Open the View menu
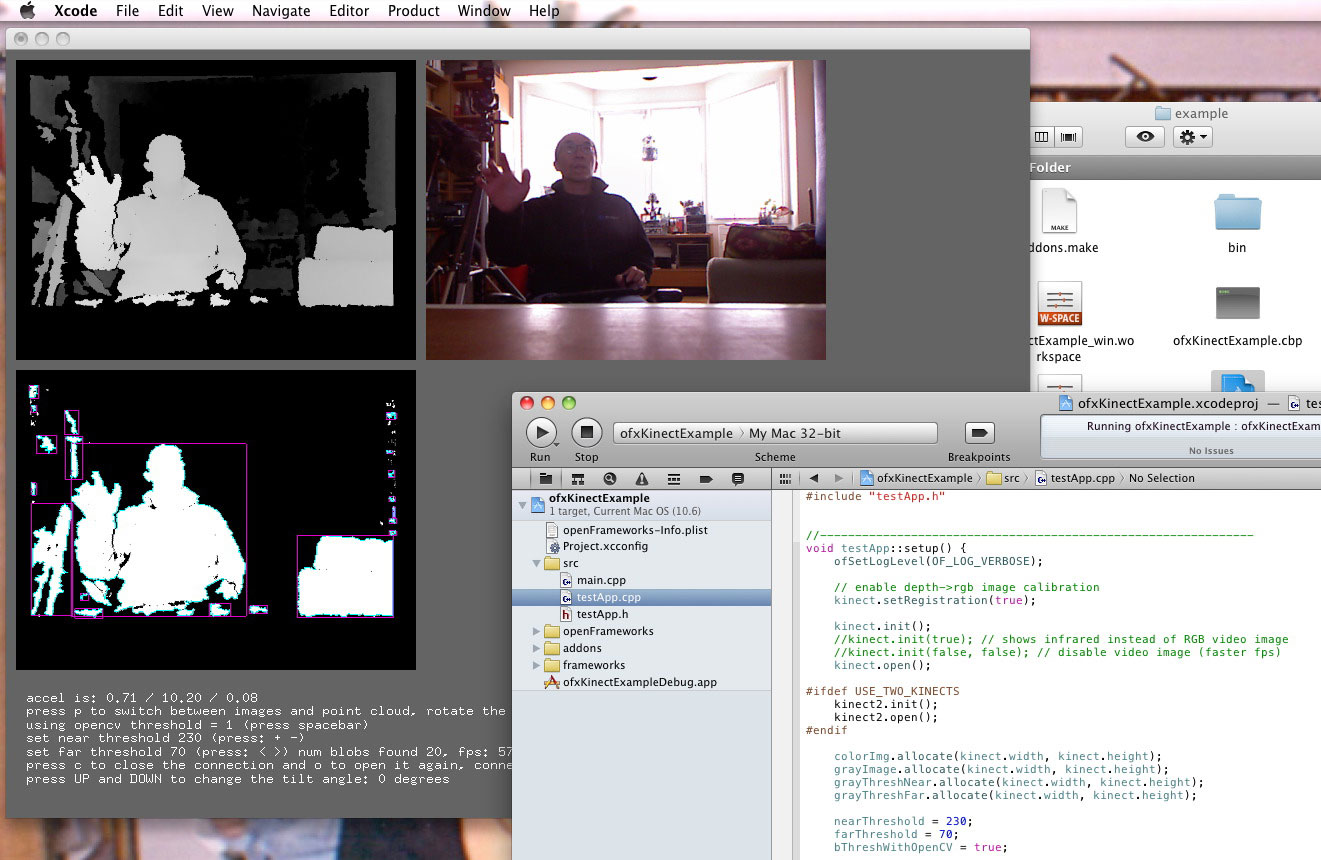 point(218,11)
